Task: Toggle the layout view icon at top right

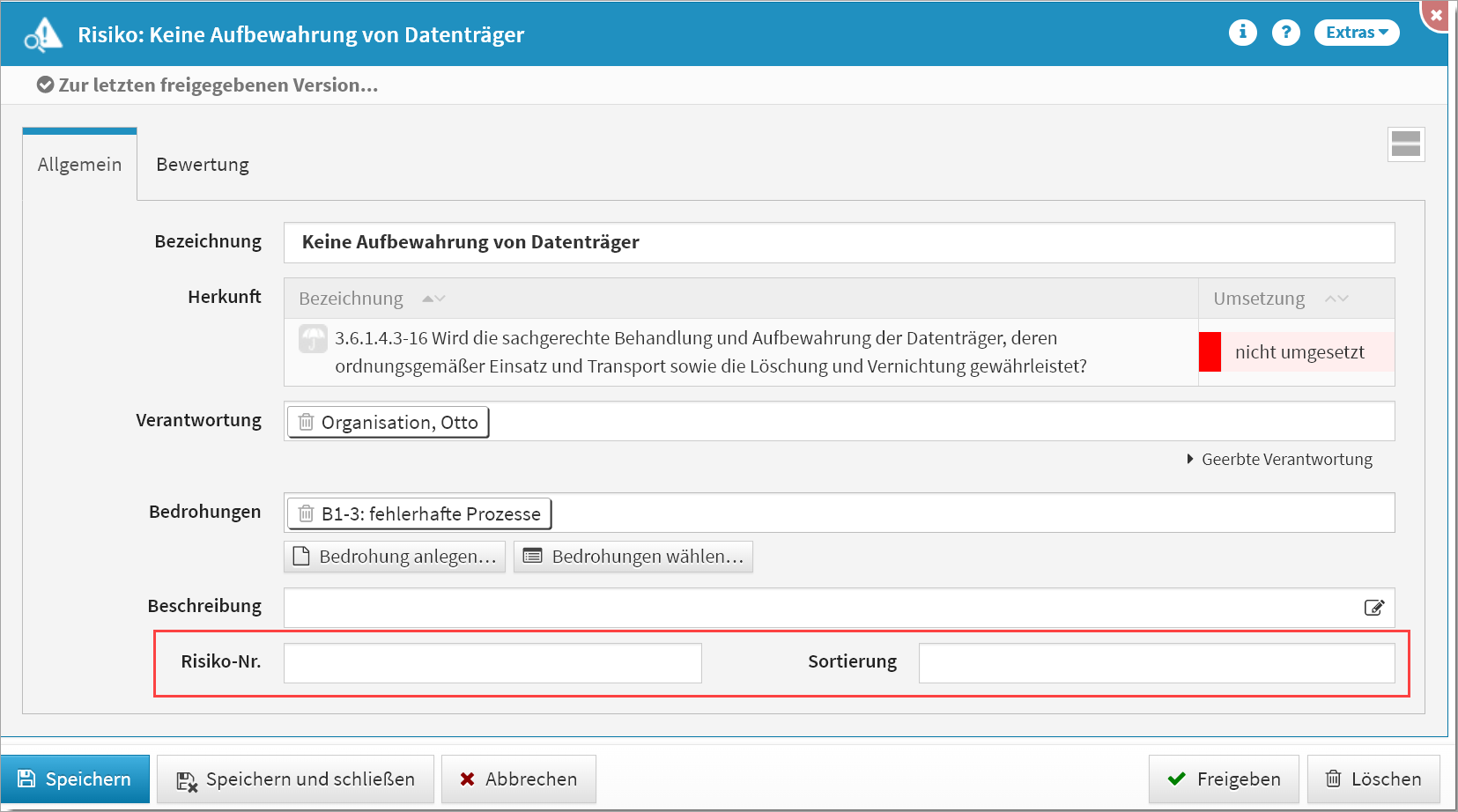Action: pos(1405,144)
